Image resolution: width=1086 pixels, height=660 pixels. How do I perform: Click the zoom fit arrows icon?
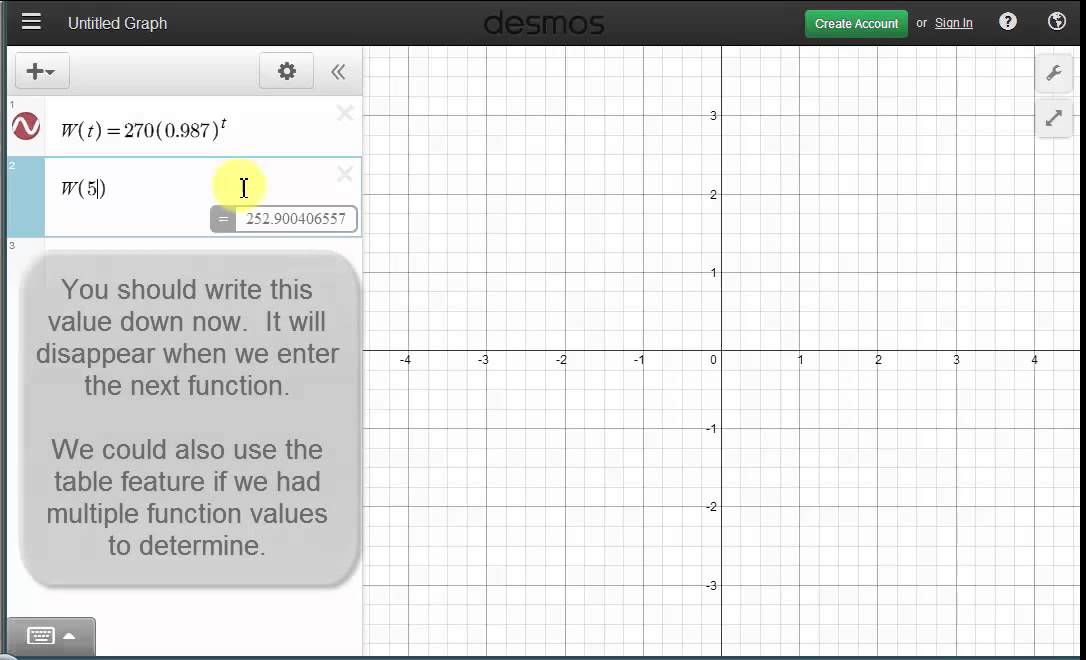click(x=1054, y=118)
